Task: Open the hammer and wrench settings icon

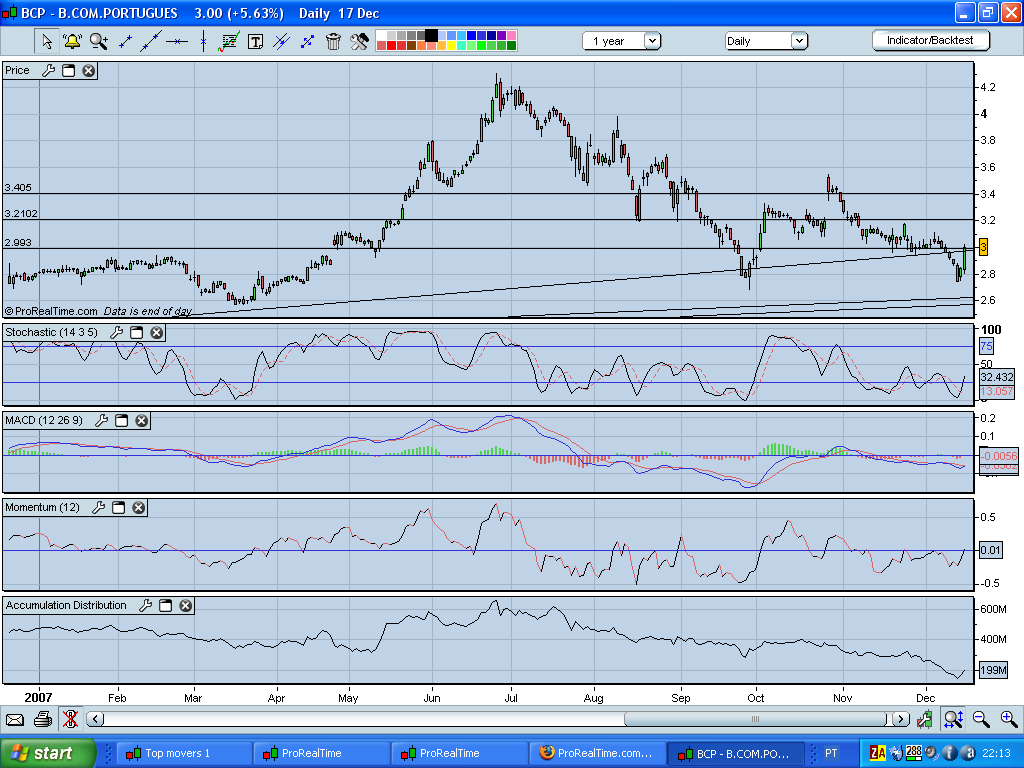Action: coord(359,41)
